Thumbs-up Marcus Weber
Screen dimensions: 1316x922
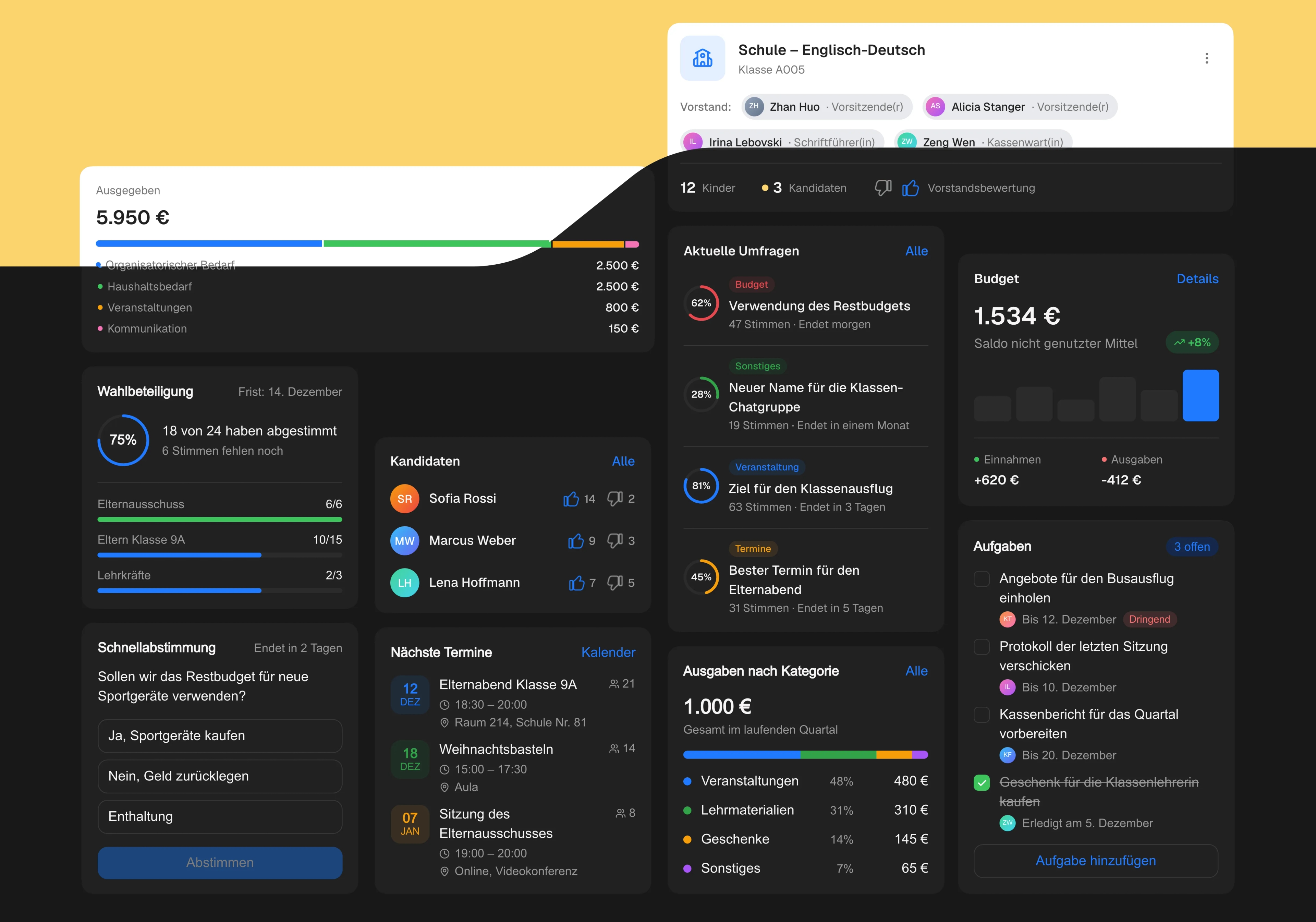[x=575, y=541]
